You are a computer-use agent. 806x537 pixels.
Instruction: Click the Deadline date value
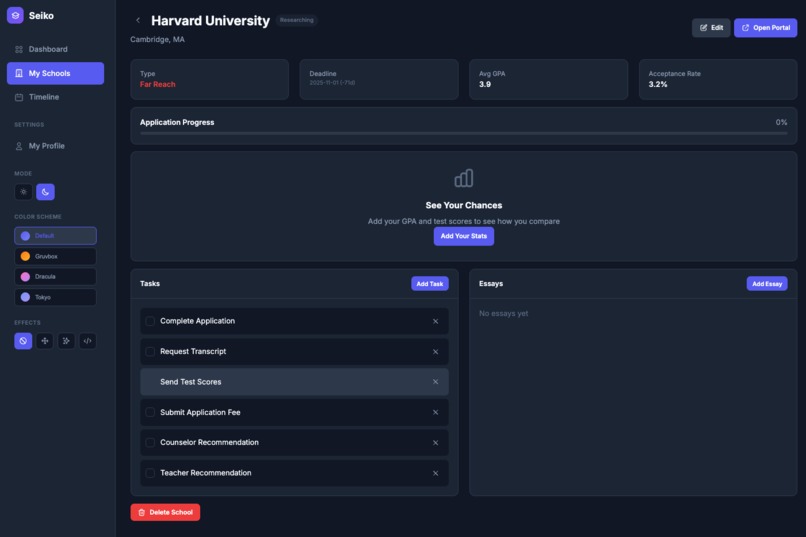pyautogui.click(x=332, y=83)
